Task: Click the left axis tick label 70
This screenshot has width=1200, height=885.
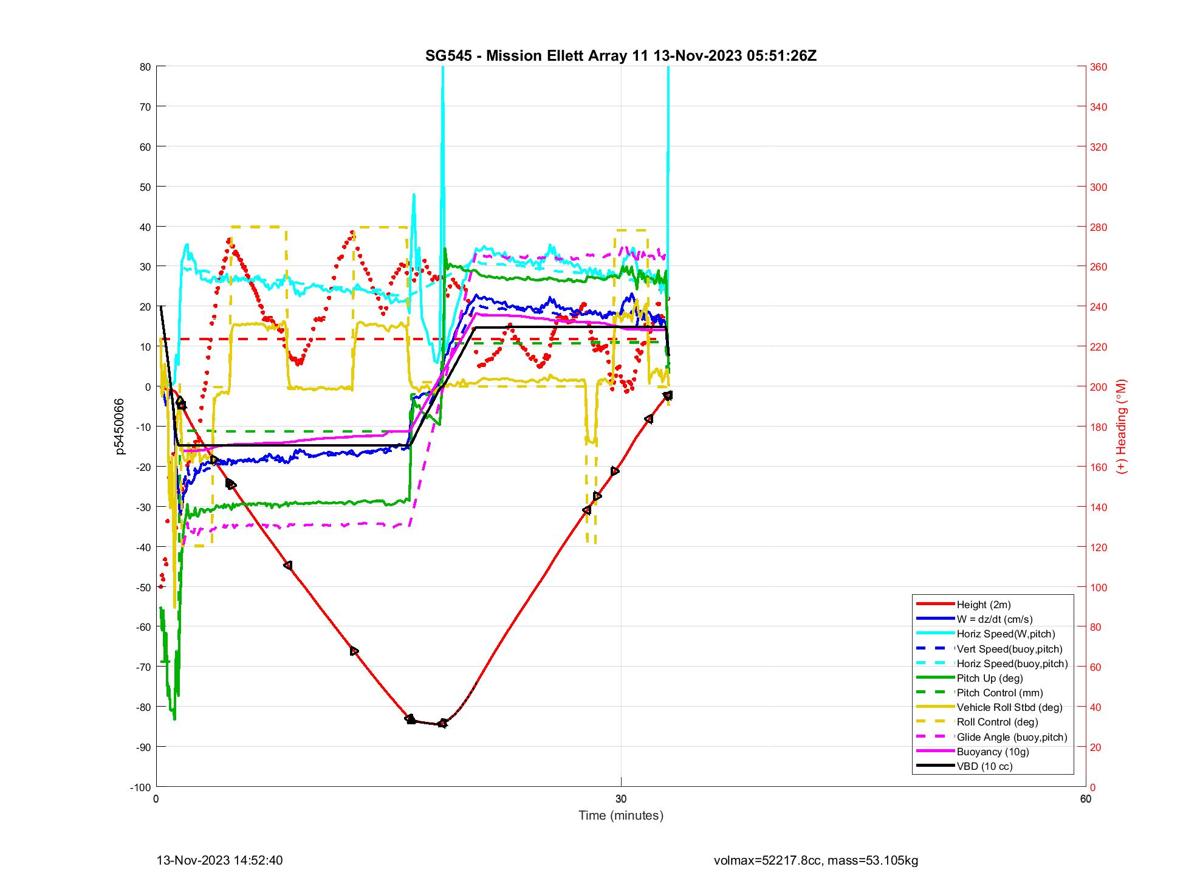Action: (145, 107)
